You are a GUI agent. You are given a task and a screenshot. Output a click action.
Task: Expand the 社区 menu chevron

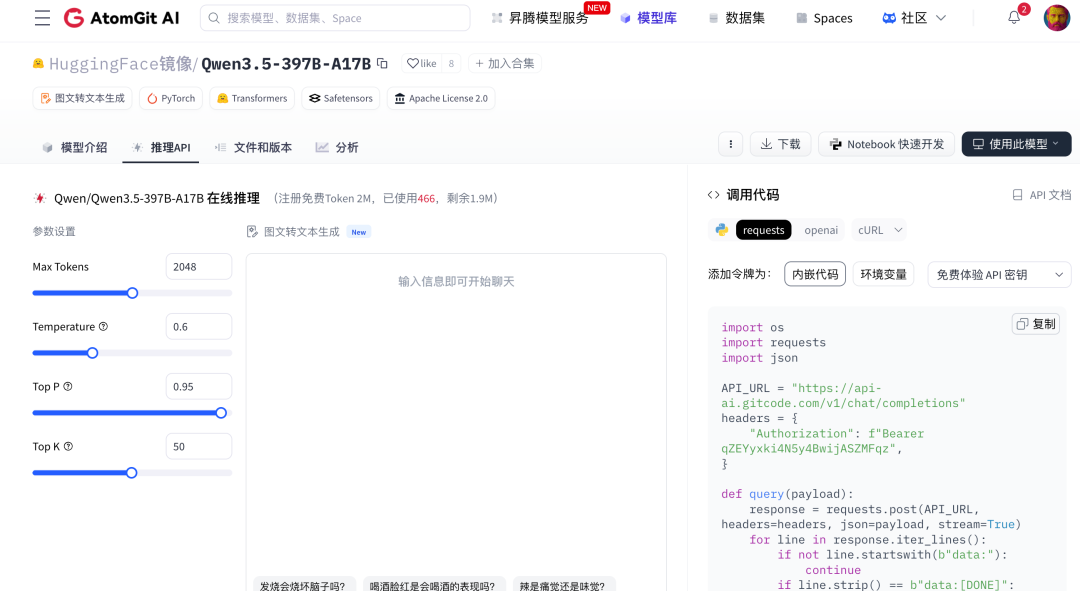[x=941, y=18]
